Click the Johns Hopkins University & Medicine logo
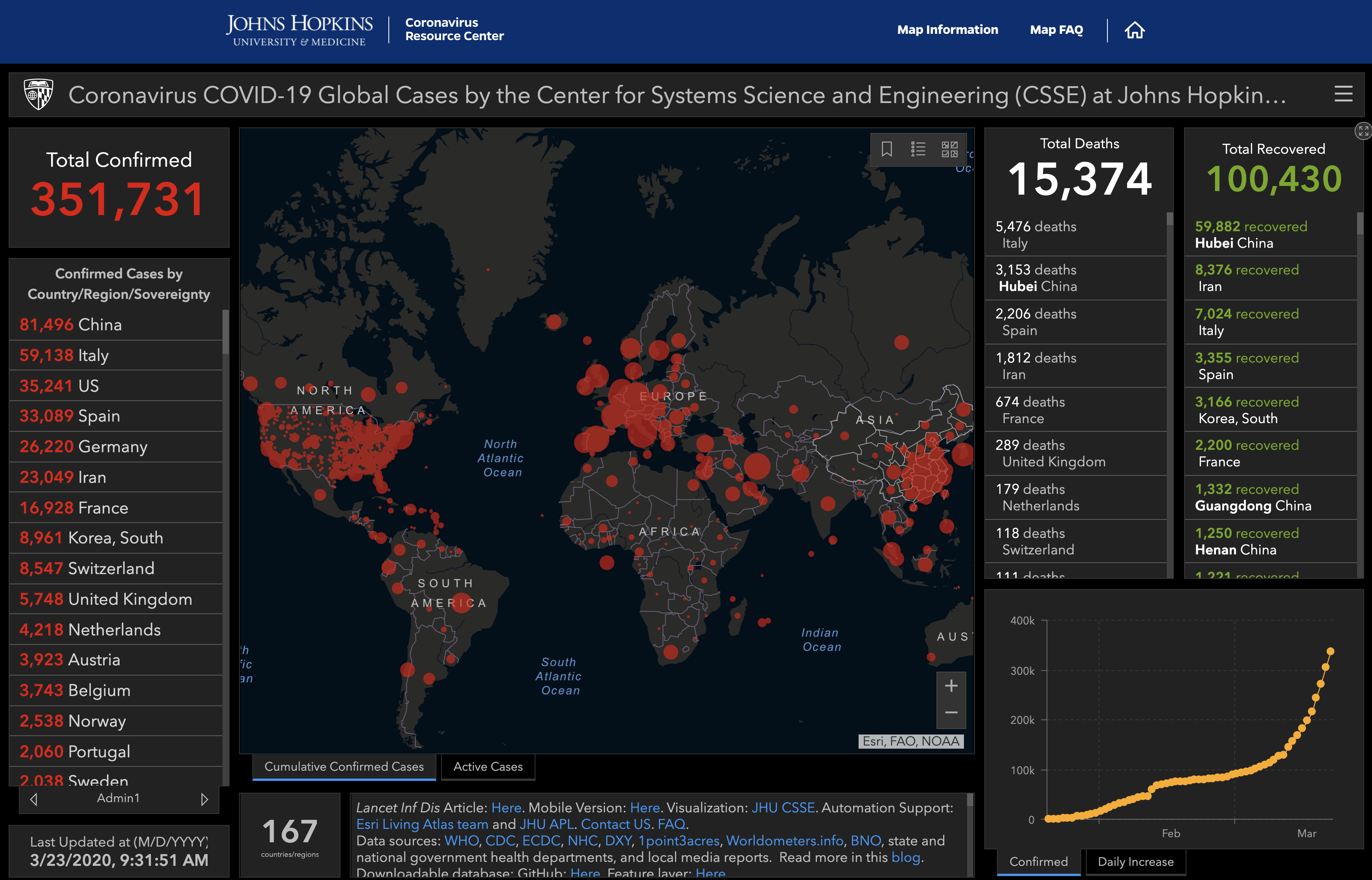Screen dimensions: 1372x880 (x=299, y=30)
